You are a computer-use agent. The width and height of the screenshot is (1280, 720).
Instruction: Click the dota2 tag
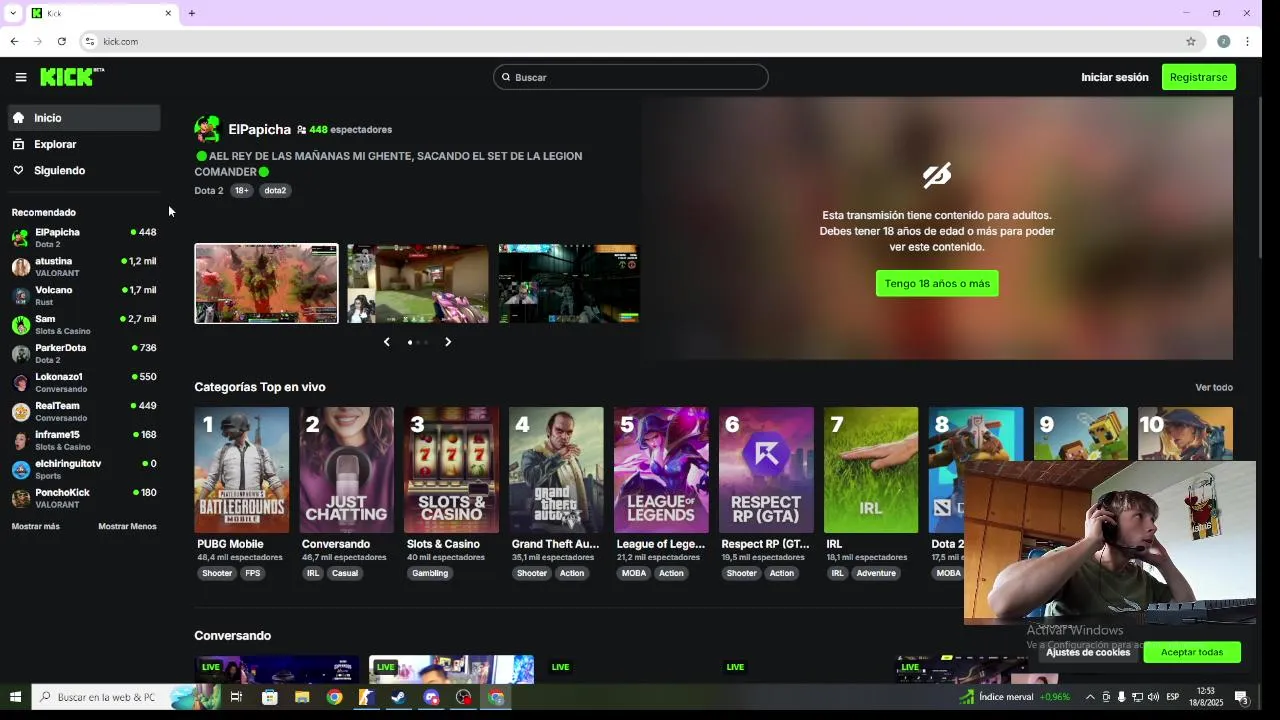click(275, 190)
